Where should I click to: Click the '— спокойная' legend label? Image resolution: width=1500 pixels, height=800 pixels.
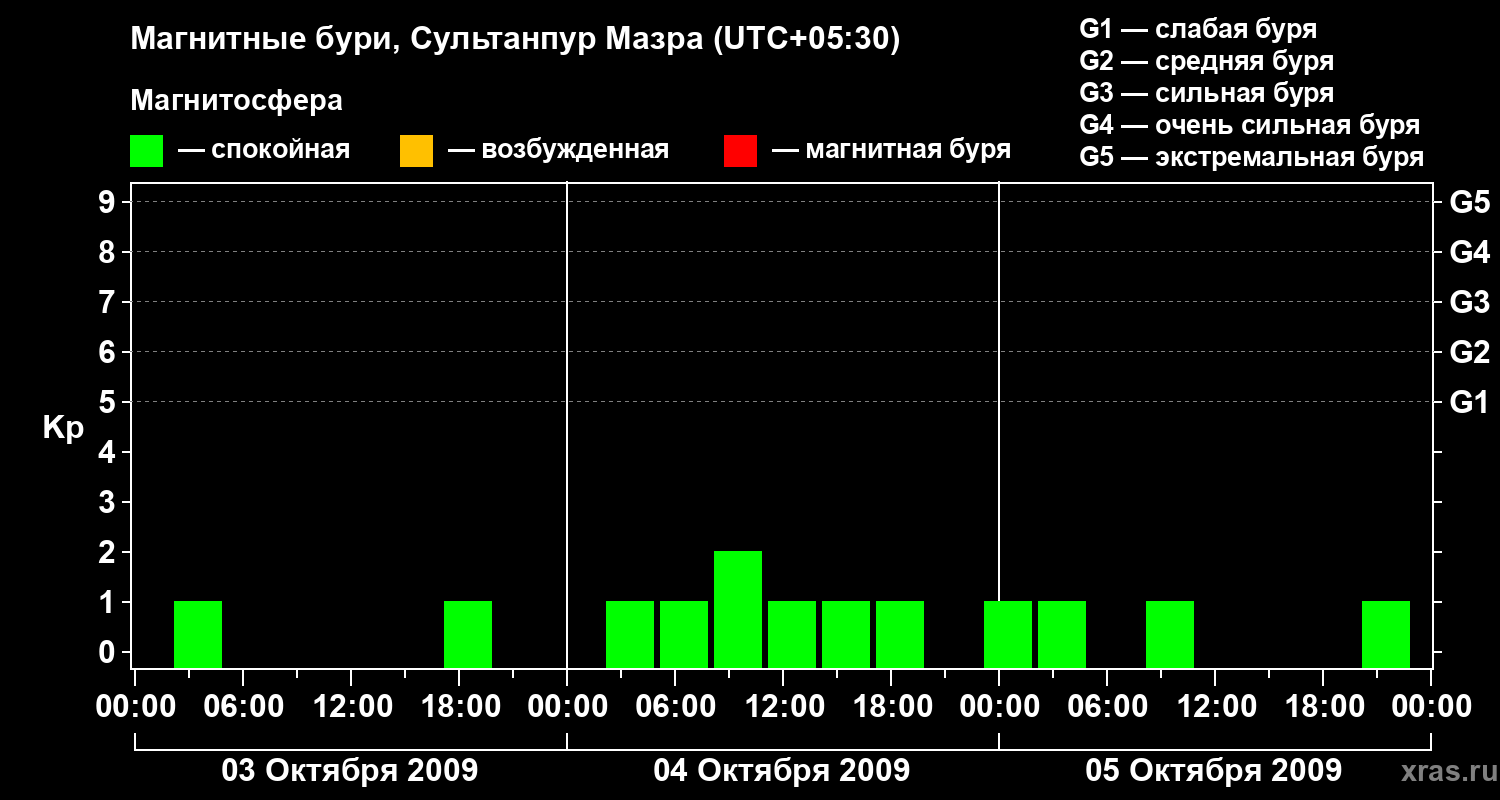coord(264,151)
